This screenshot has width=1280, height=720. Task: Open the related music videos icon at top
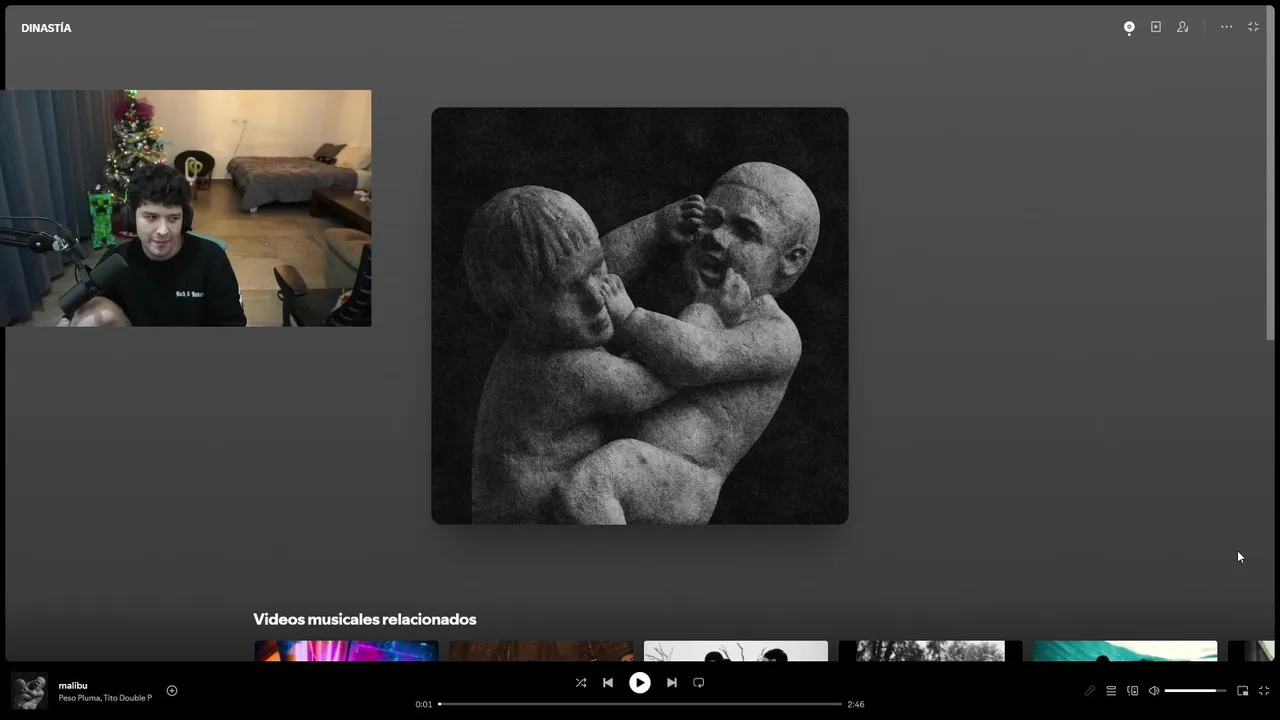tap(1156, 27)
